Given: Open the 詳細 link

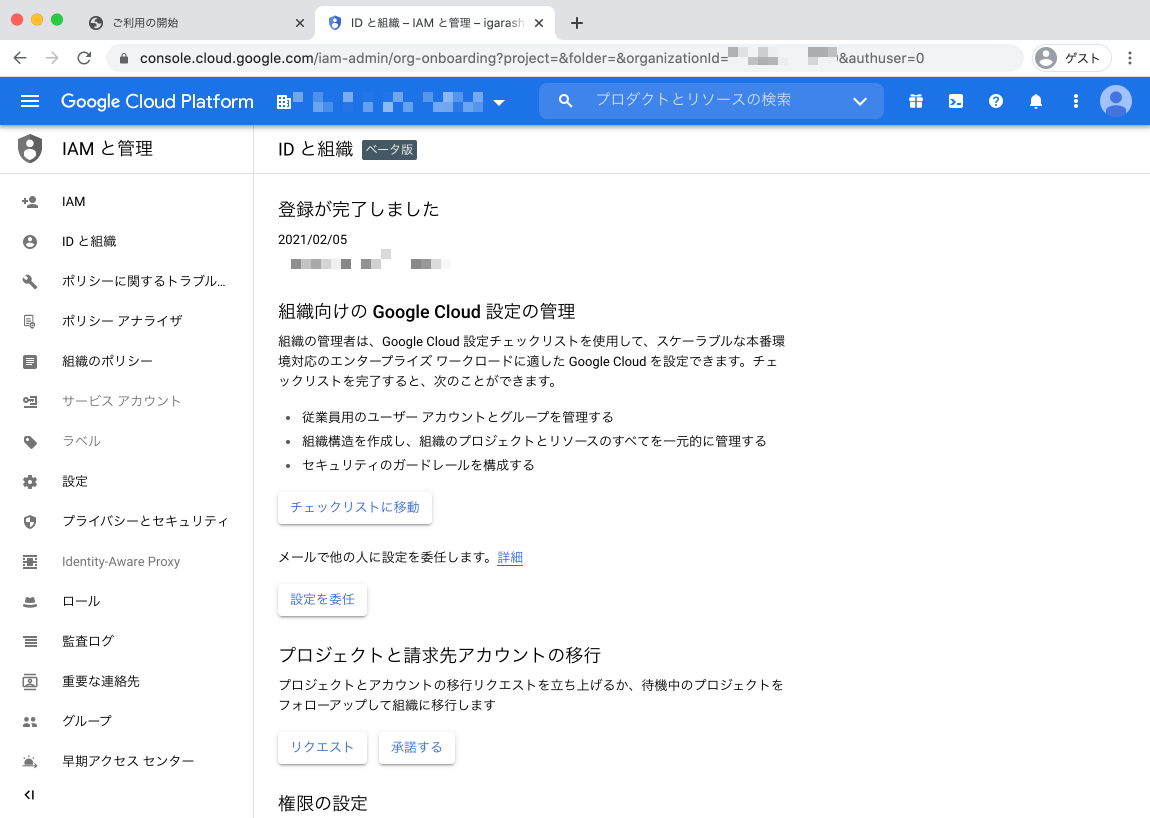Looking at the screenshot, I should point(510,558).
